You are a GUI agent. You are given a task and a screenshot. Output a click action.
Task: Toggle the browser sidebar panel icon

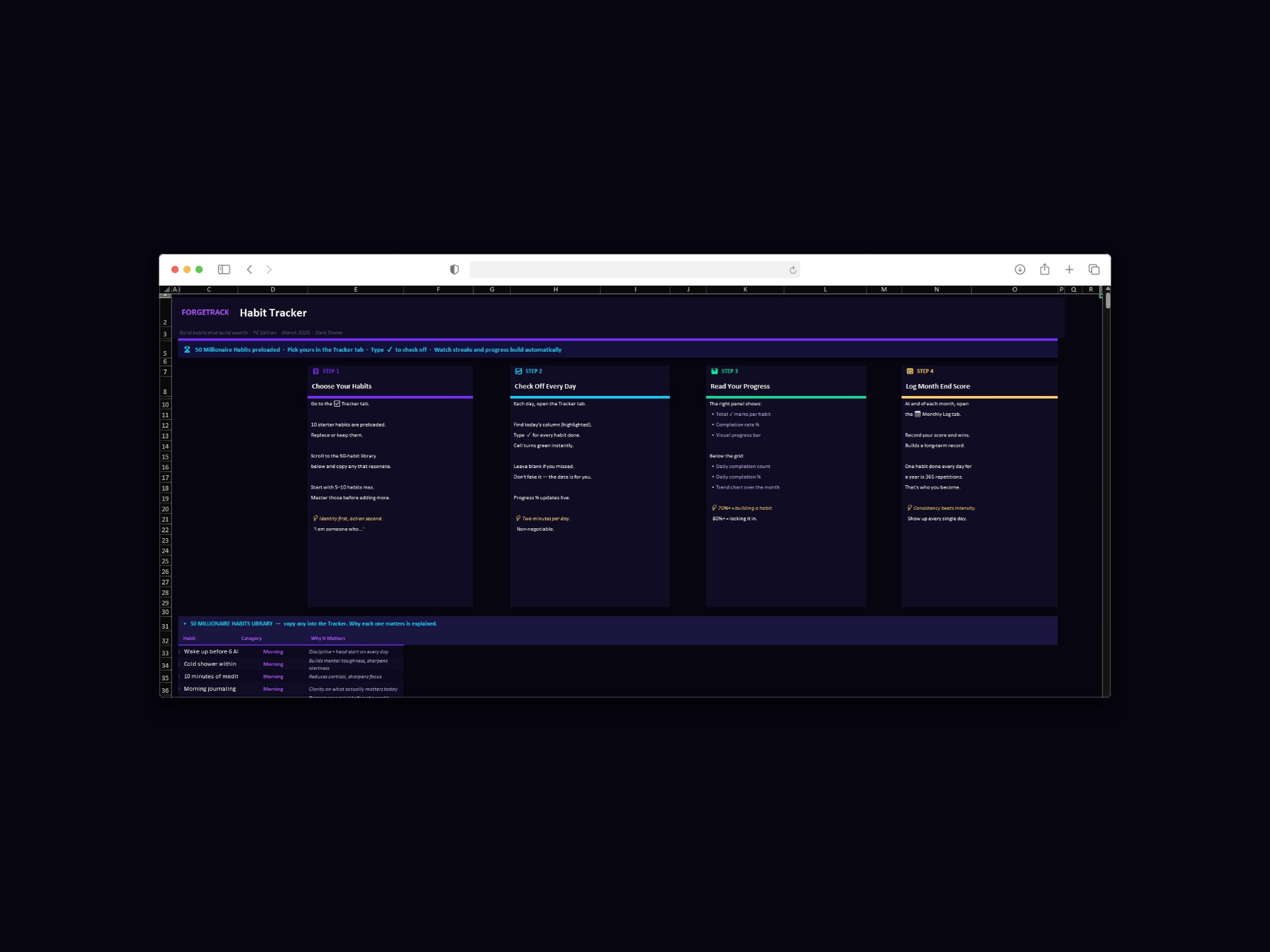pos(224,270)
